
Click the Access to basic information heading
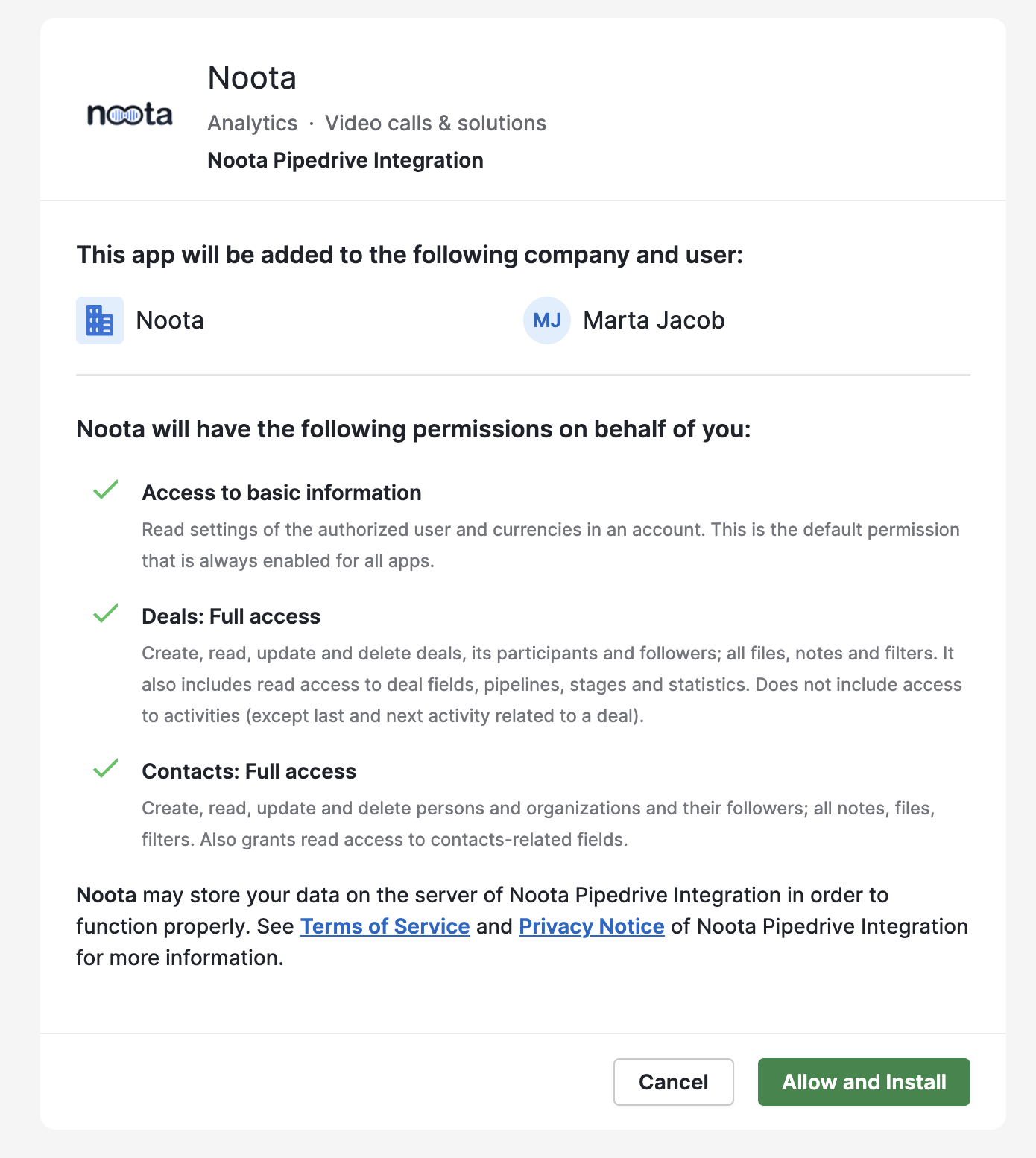click(282, 493)
